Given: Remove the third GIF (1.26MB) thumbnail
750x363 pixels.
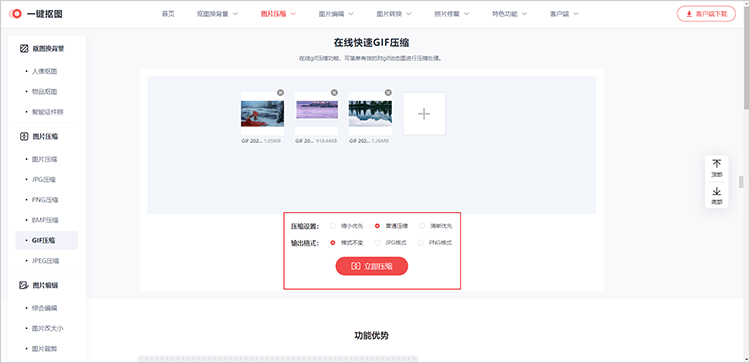Looking at the screenshot, I should [x=388, y=92].
